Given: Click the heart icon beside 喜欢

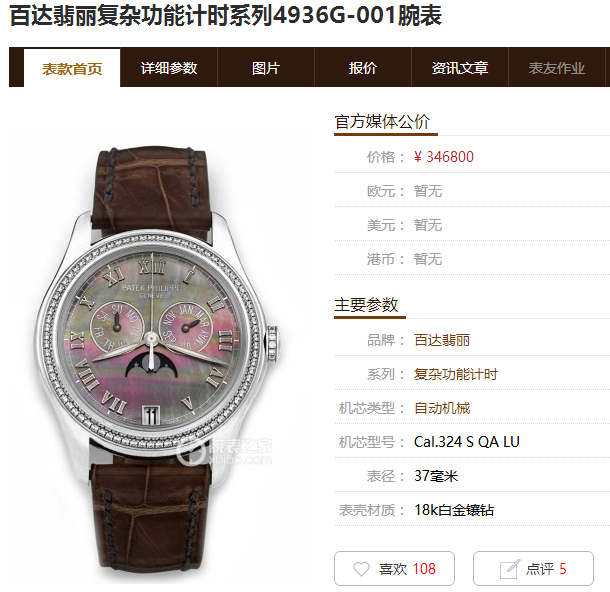Looking at the screenshot, I should (x=361, y=569).
